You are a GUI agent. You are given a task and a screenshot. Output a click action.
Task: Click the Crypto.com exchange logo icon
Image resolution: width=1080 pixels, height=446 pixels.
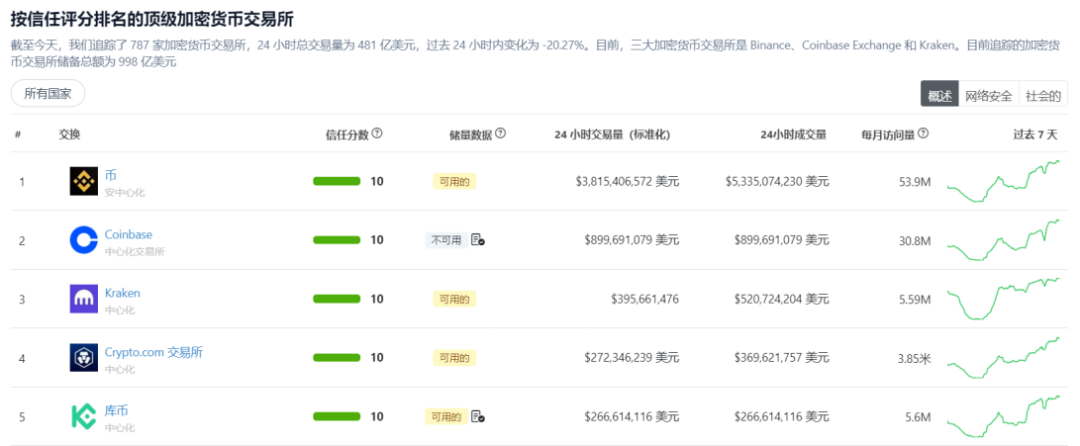click(x=84, y=358)
